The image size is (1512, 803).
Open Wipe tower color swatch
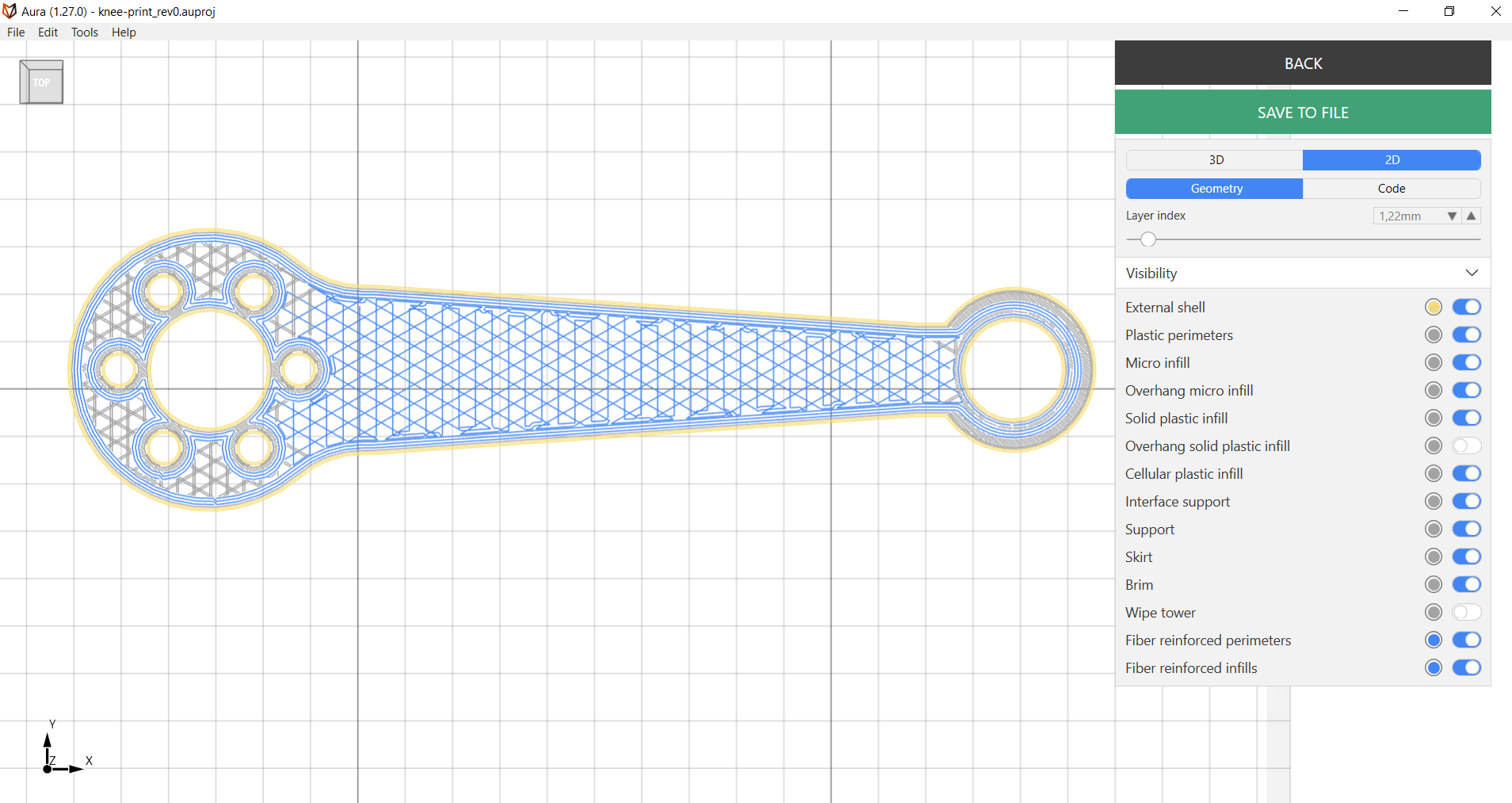tap(1433, 612)
